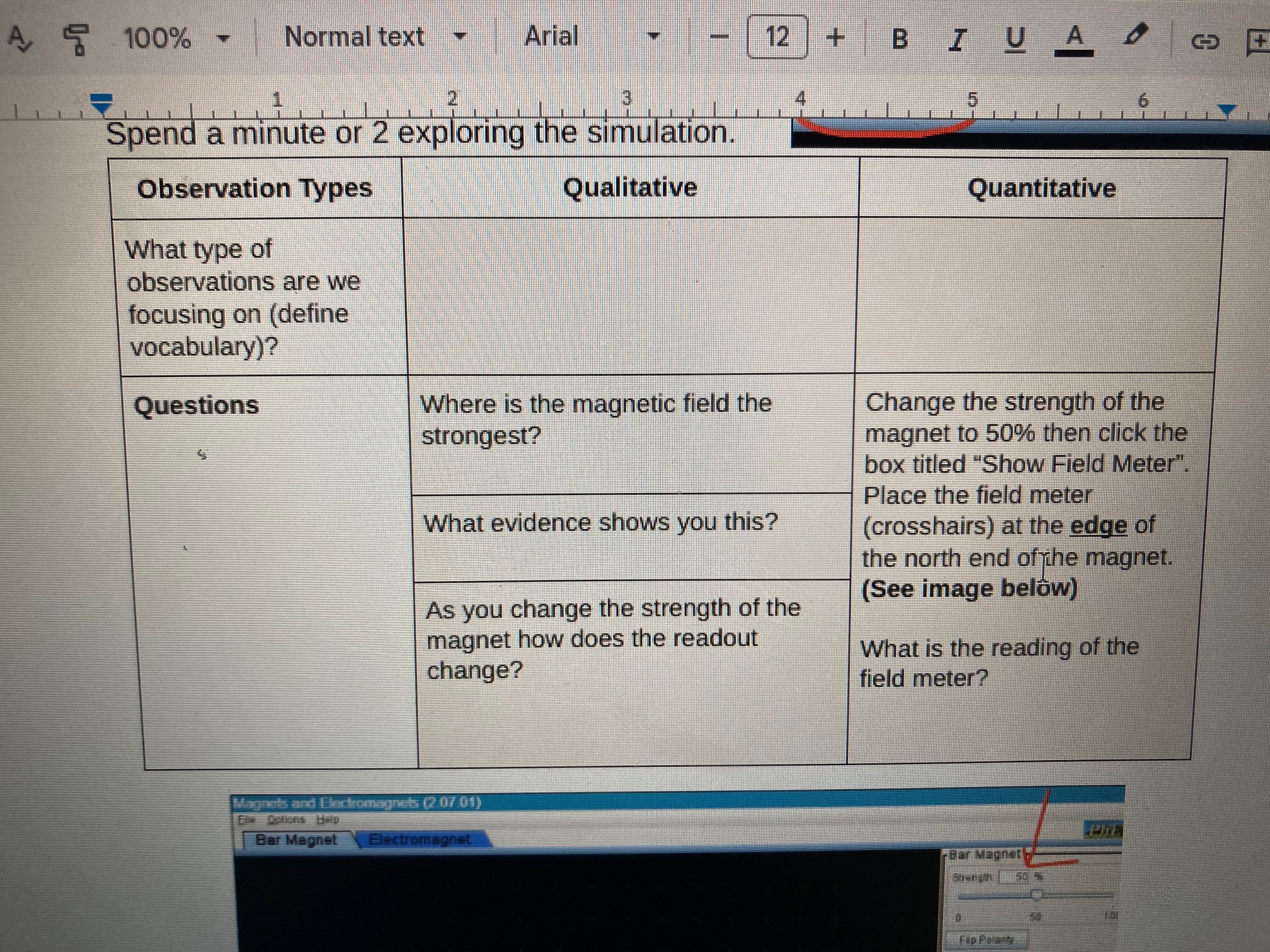Open the text color picker
The width and height of the screenshot is (1270, 952).
click(x=1073, y=39)
